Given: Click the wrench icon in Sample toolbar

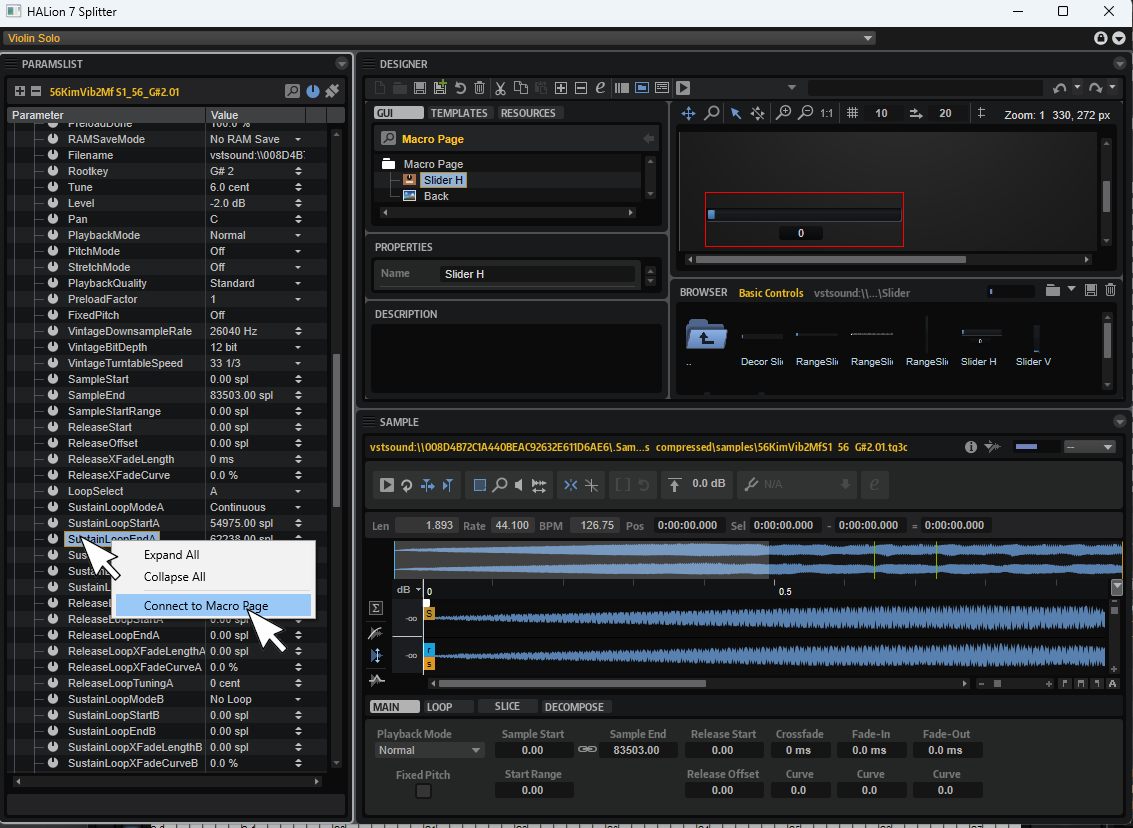Looking at the screenshot, I should coord(751,485).
